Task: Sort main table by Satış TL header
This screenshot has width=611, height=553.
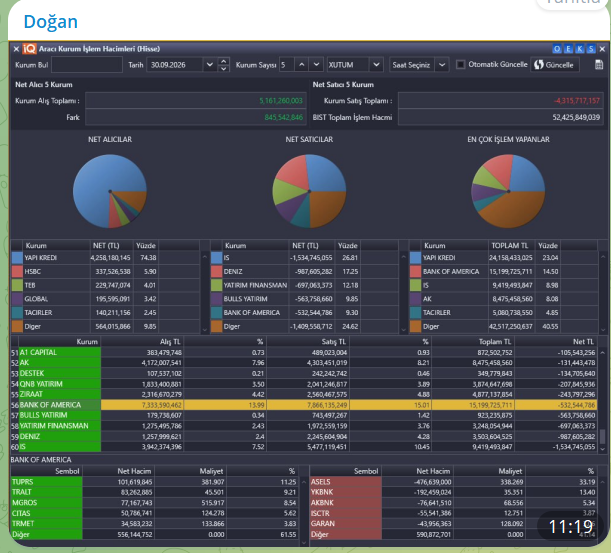Action: [x=308, y=342]
